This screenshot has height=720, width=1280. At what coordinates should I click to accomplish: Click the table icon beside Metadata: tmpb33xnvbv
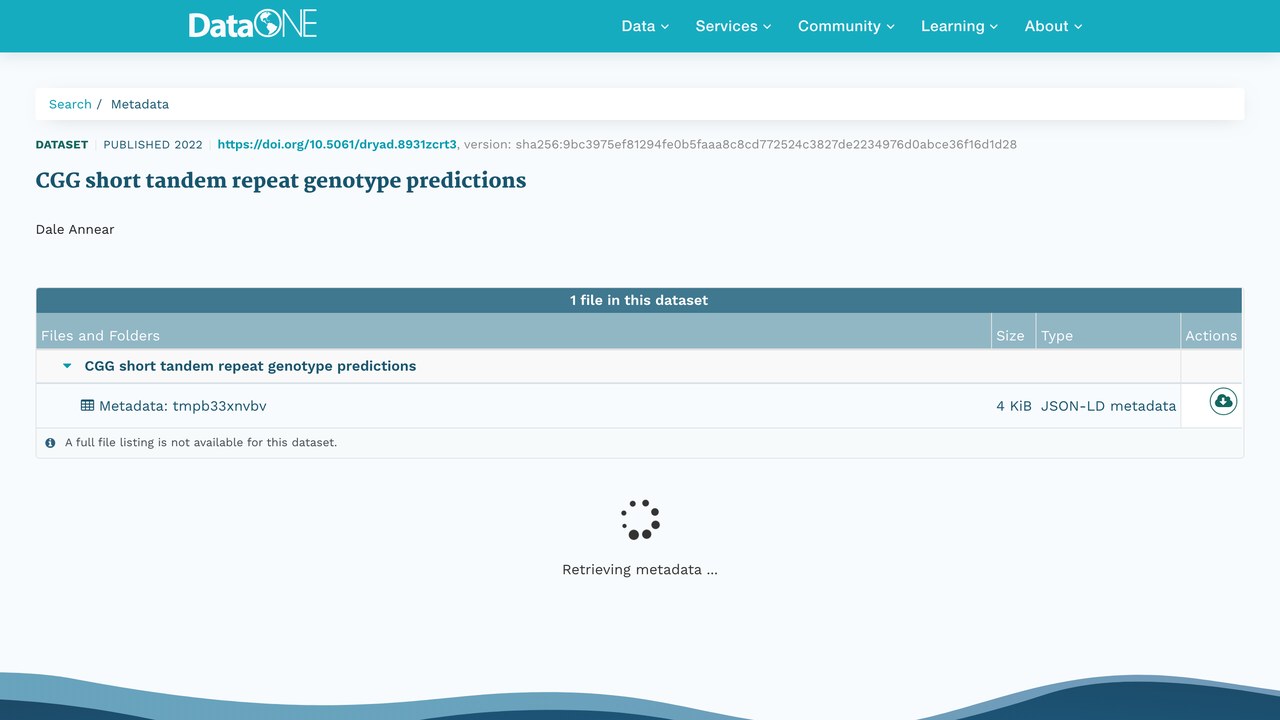point(88,406)
